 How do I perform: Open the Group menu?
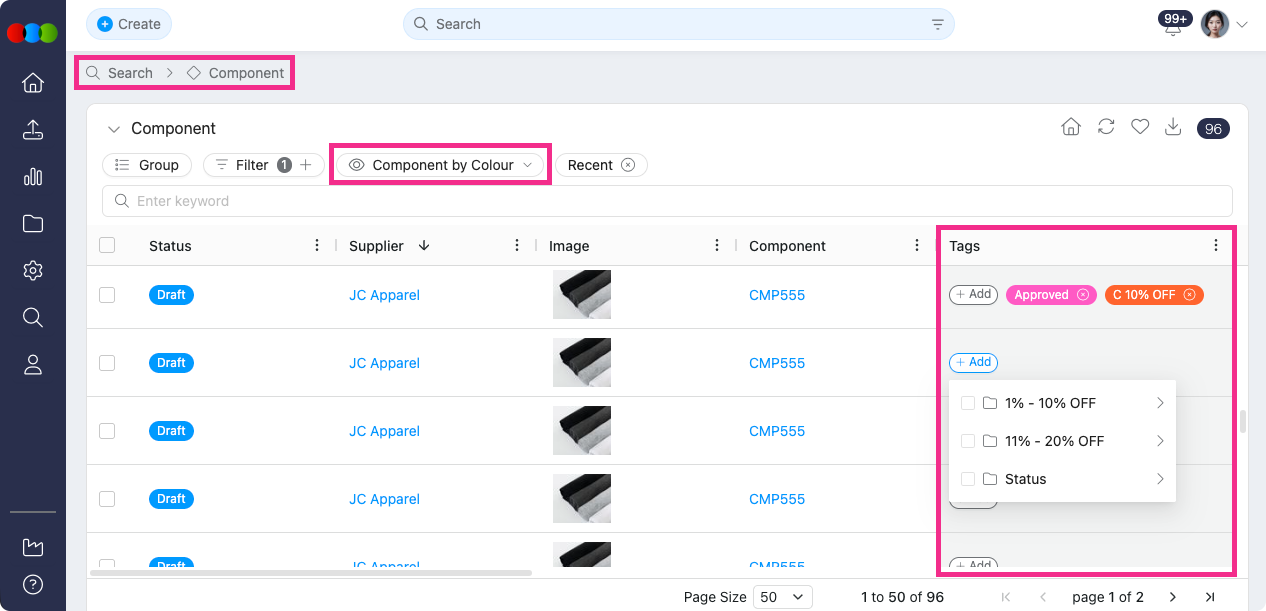[x=146, y=163]
